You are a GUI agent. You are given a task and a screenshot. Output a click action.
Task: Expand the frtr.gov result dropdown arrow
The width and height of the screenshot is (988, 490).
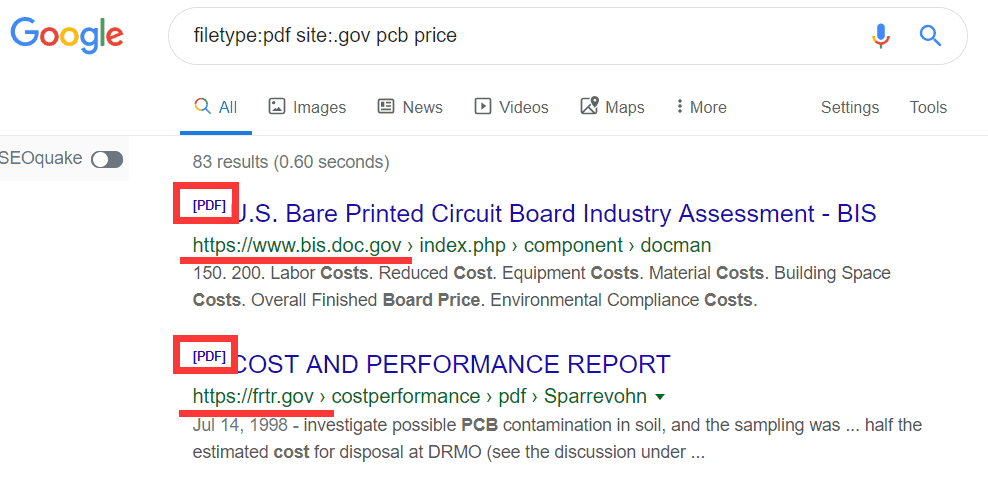pyautogui.click(x=660, y=396)
